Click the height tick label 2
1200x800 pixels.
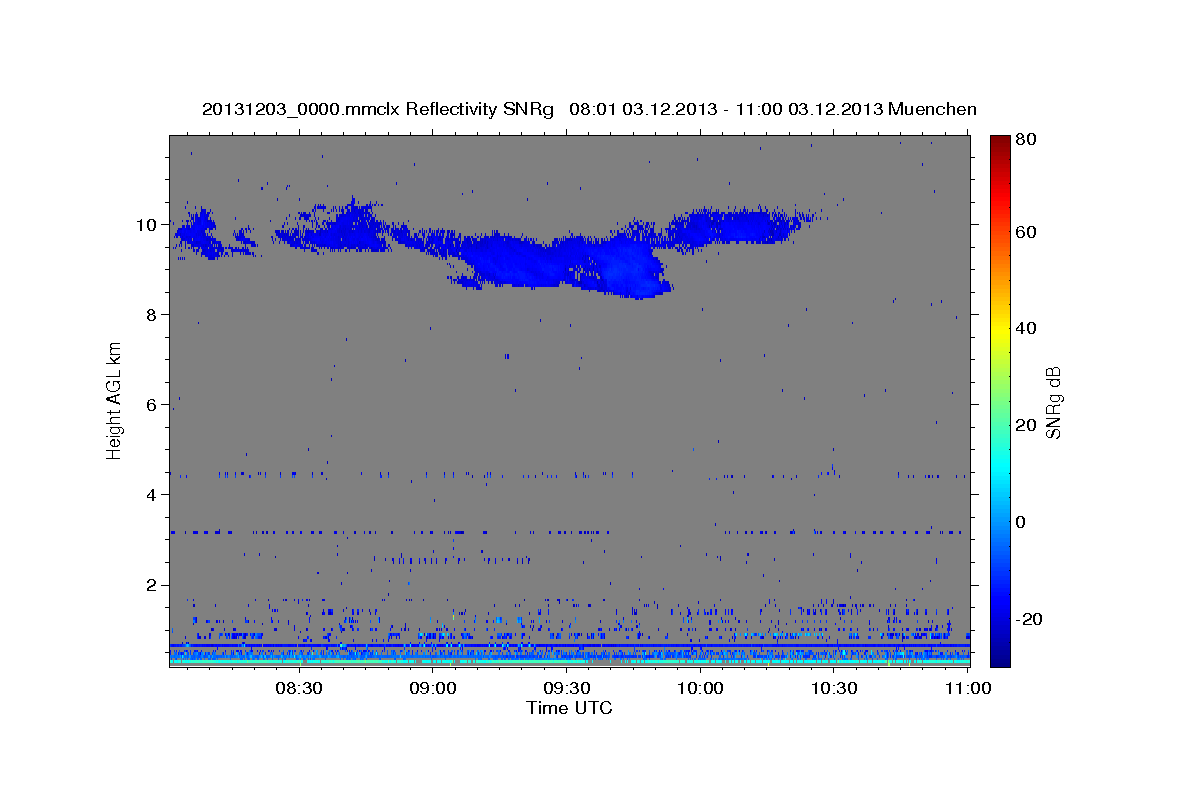(x=153, y=585)
